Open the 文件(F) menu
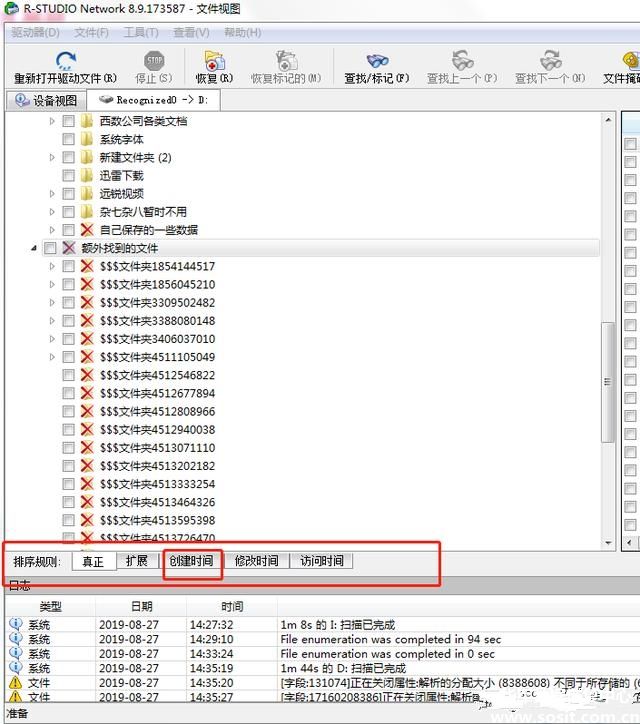This screenshot has width=640, height=724. (91, 32)
